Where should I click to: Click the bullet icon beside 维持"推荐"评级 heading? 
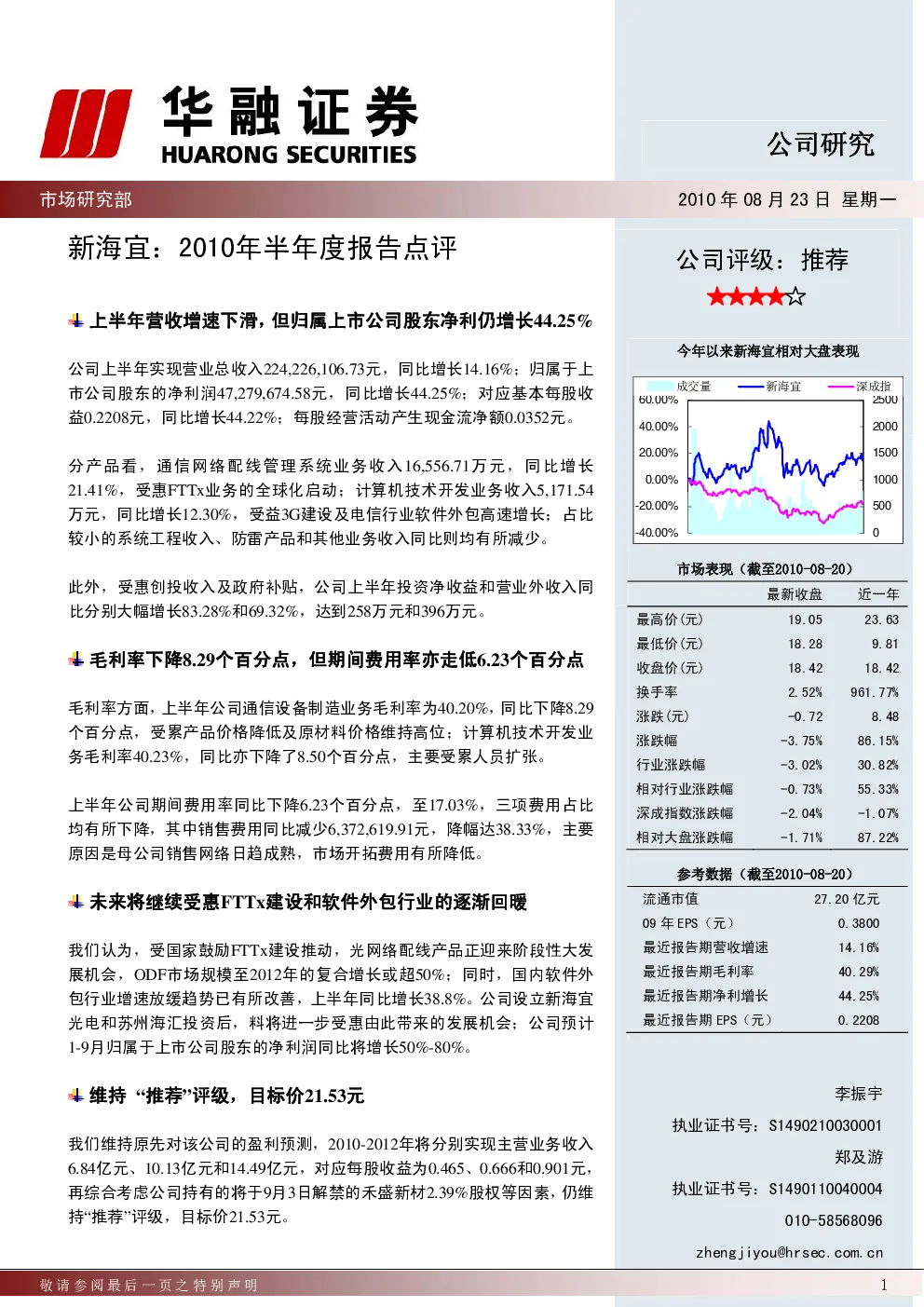(x=76, y=1096)
